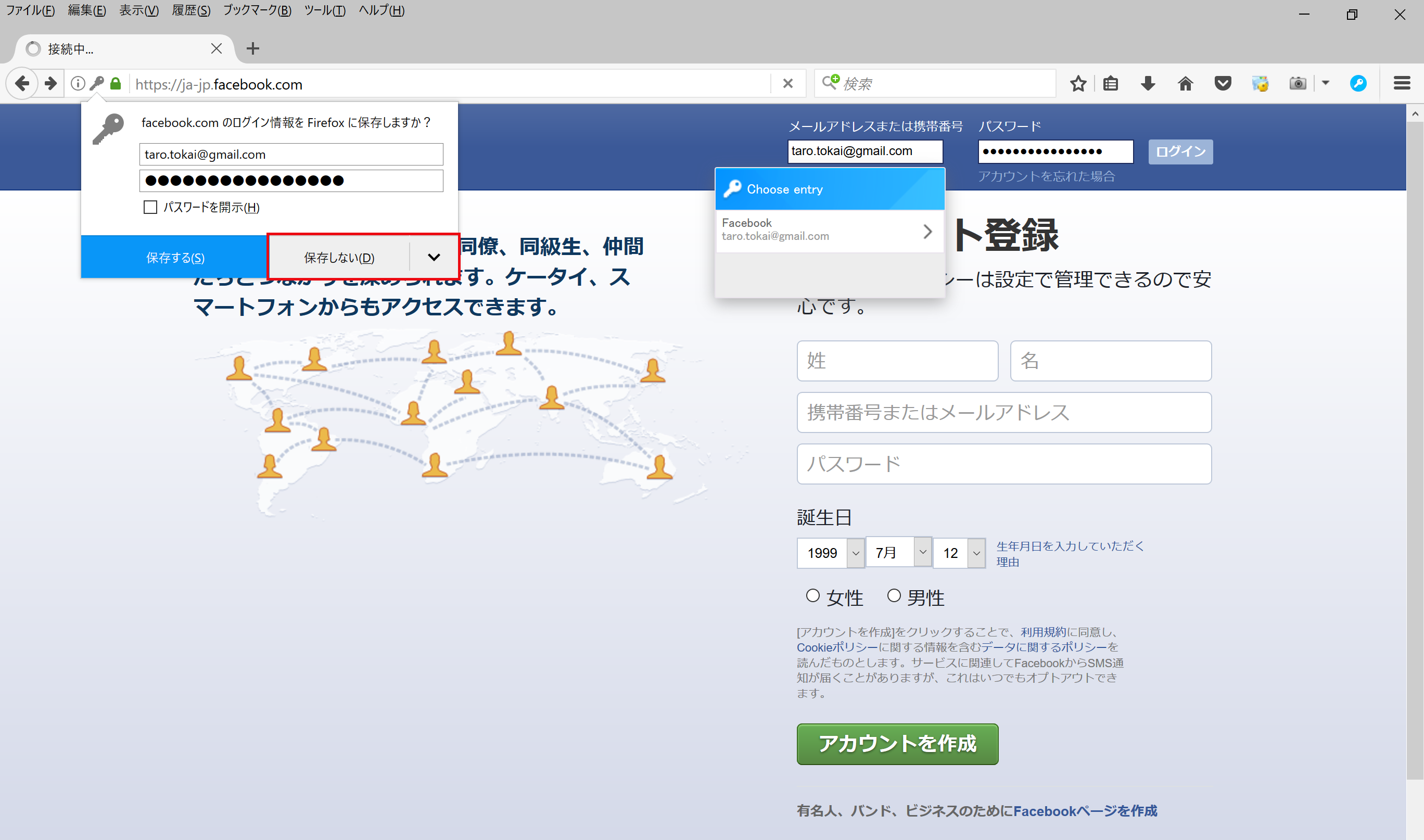
Task: Click the 保存する button
Action: pyautogui.click(x=175, y=258)
